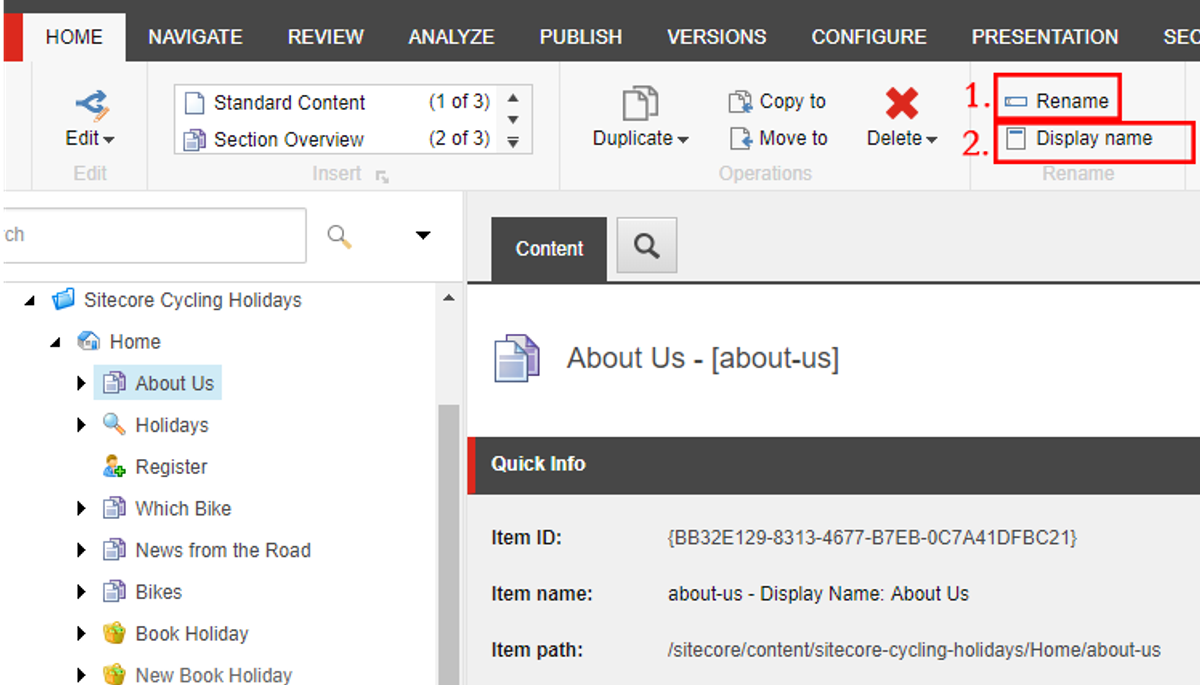Expand the News from the Road node
Image resolution: width=1200 pixels, height=685 pixels.
(x=81, y=550)
